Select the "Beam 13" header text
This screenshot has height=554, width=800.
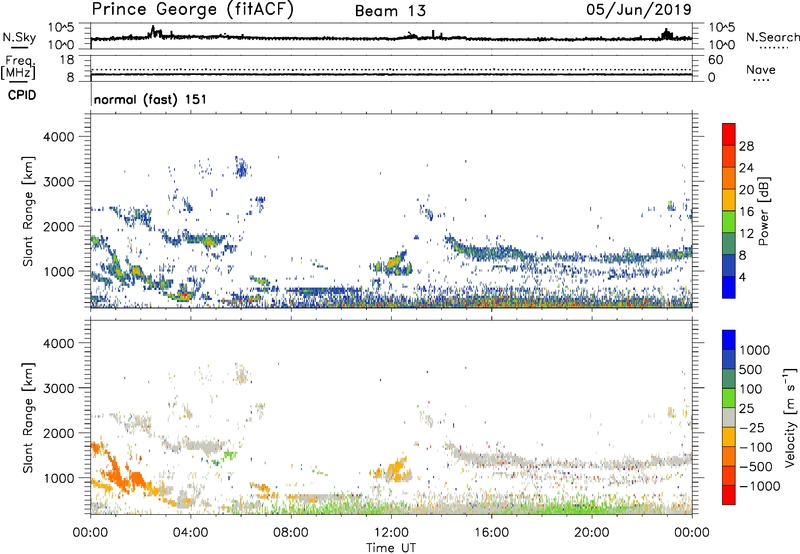390,11
